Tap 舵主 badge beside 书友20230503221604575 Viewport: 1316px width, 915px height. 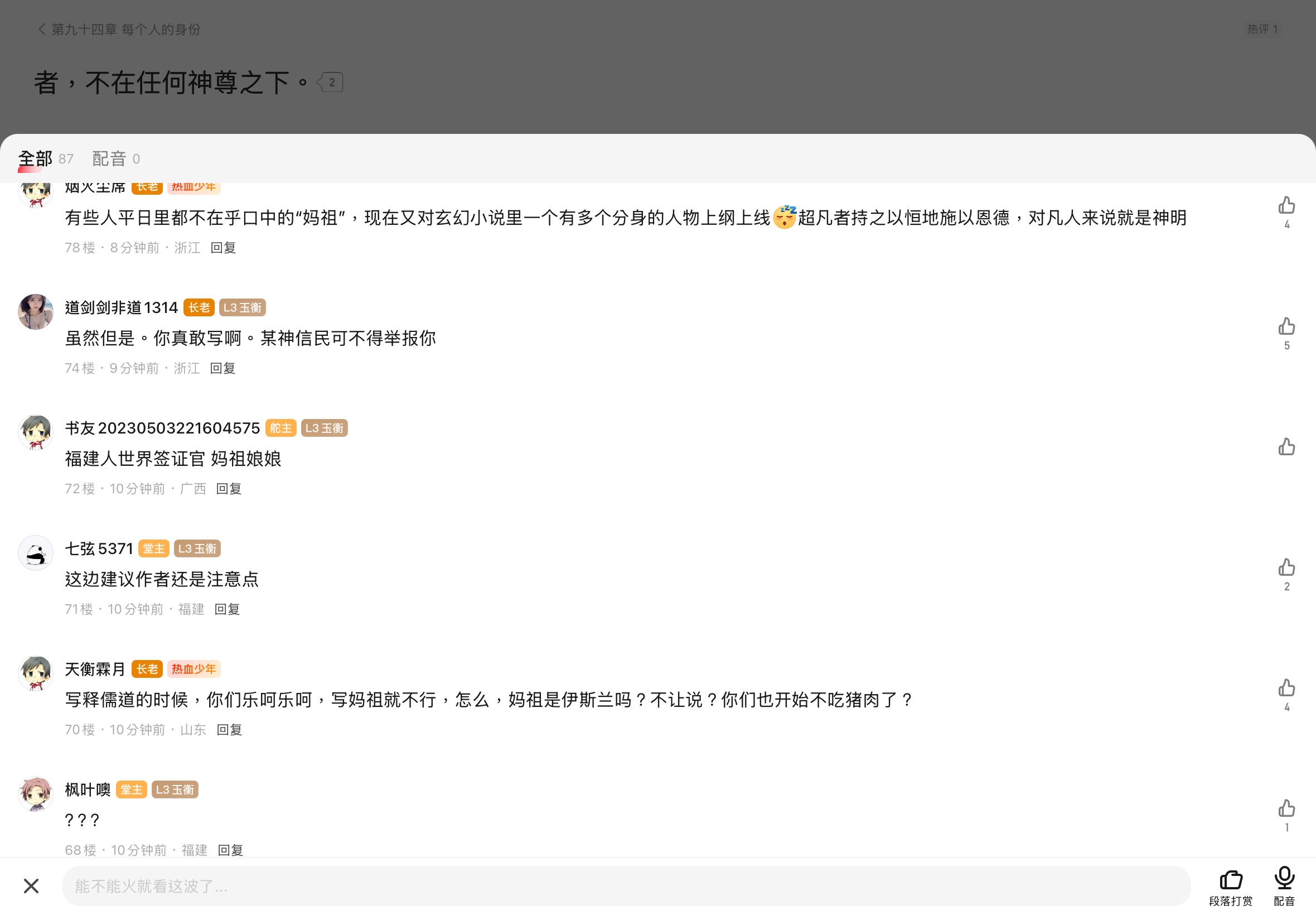point(280,428)
